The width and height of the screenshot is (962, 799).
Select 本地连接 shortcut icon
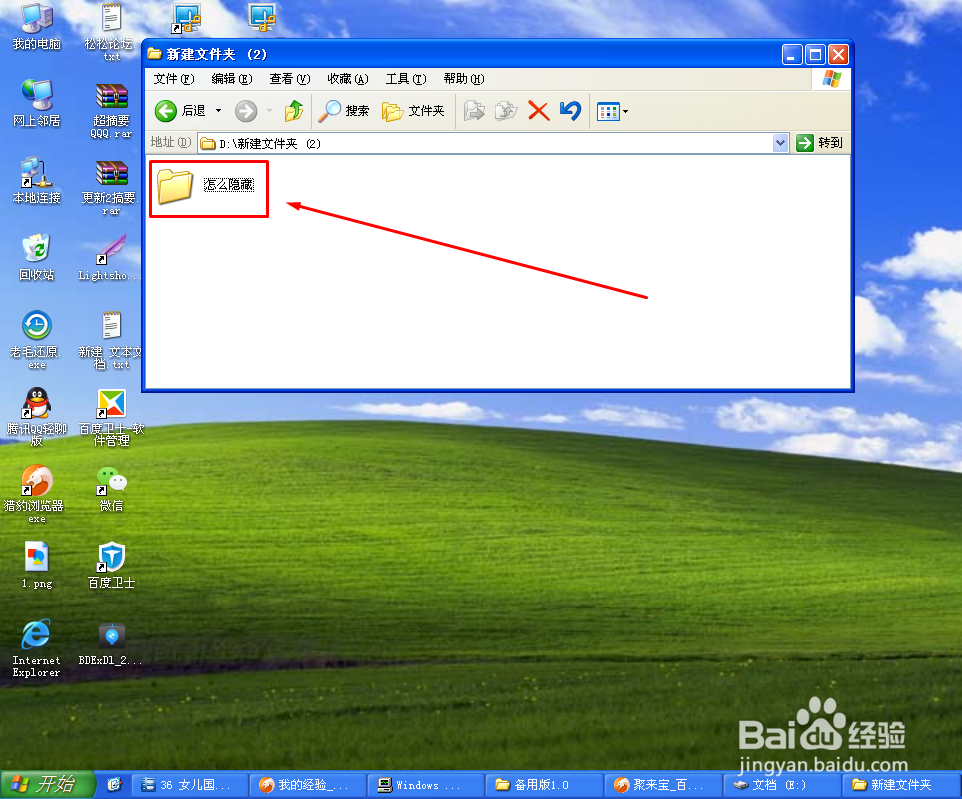tap(36, 180)
